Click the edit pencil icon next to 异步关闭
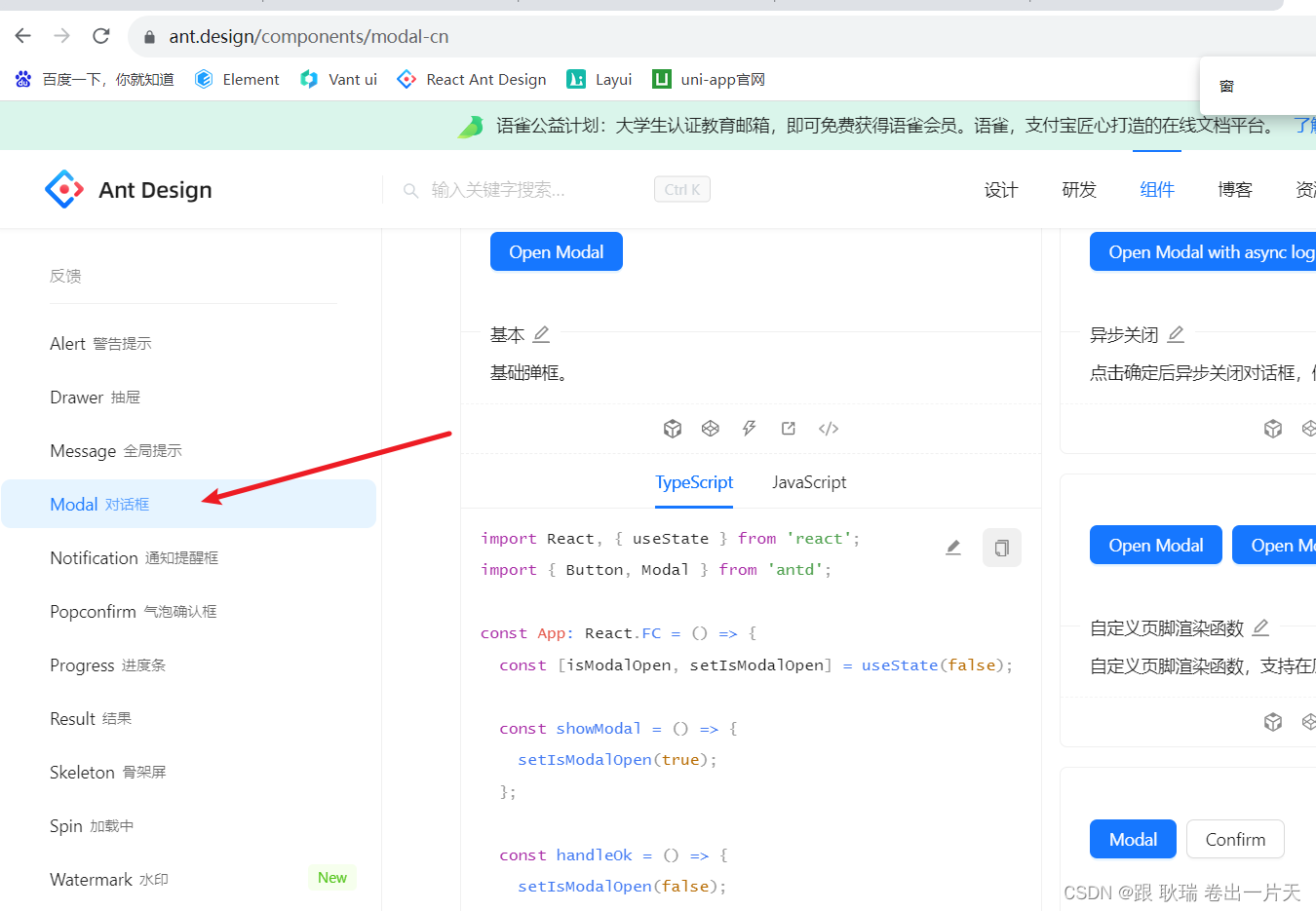The image size is (1316, 911). click(1176, 334)
